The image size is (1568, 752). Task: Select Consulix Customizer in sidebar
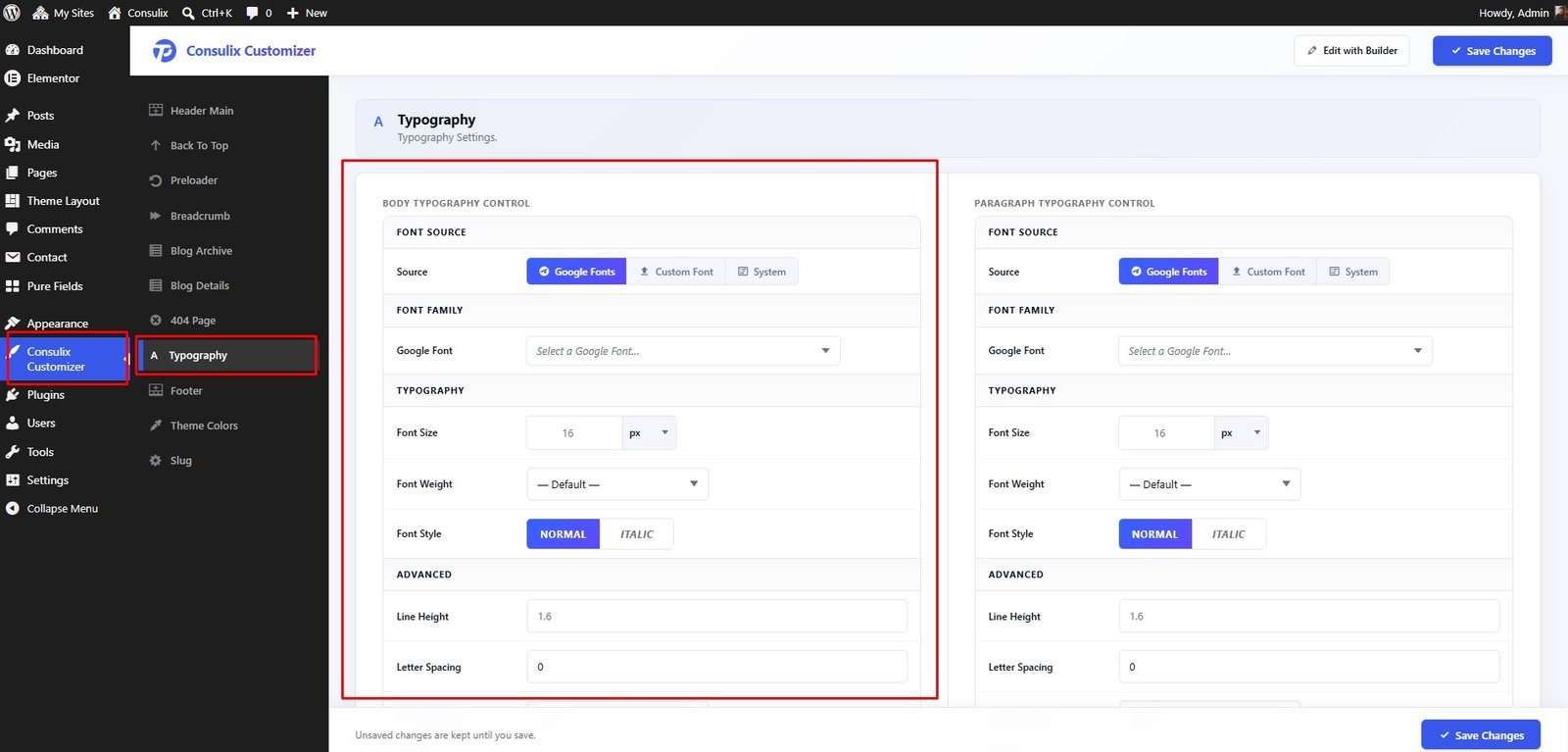click(65, 359)
